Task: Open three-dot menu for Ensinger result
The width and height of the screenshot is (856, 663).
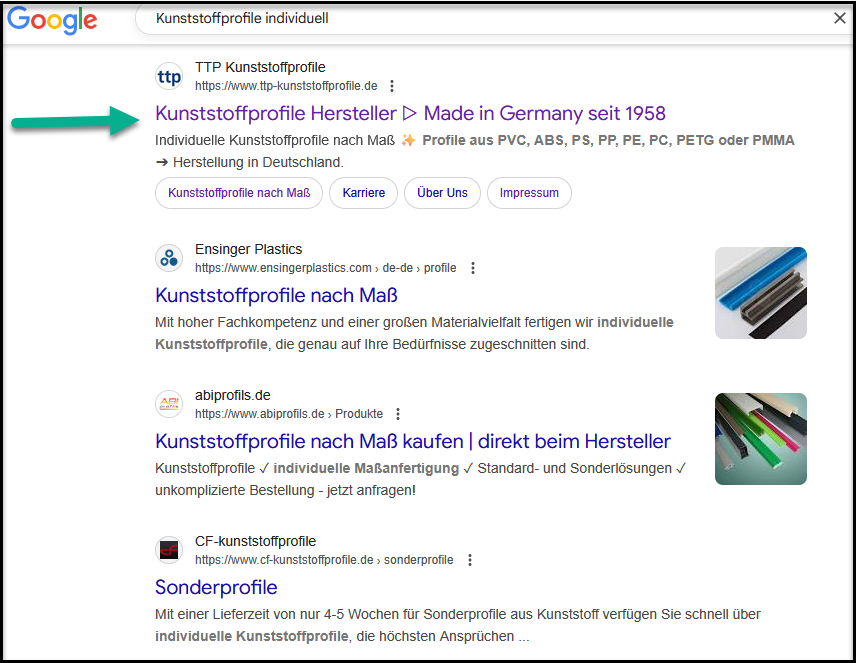Action: click(x=473, y=268)
